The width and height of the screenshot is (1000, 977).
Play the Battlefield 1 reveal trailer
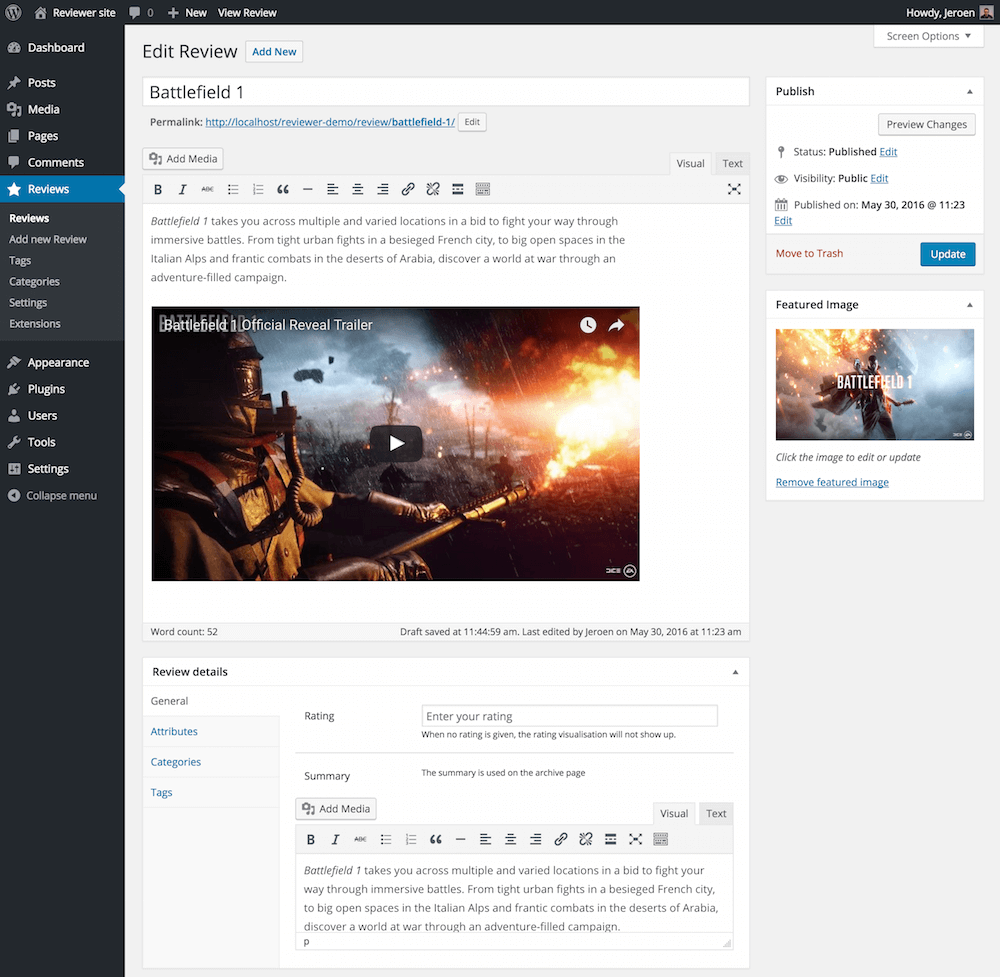[x=396, y=443]
